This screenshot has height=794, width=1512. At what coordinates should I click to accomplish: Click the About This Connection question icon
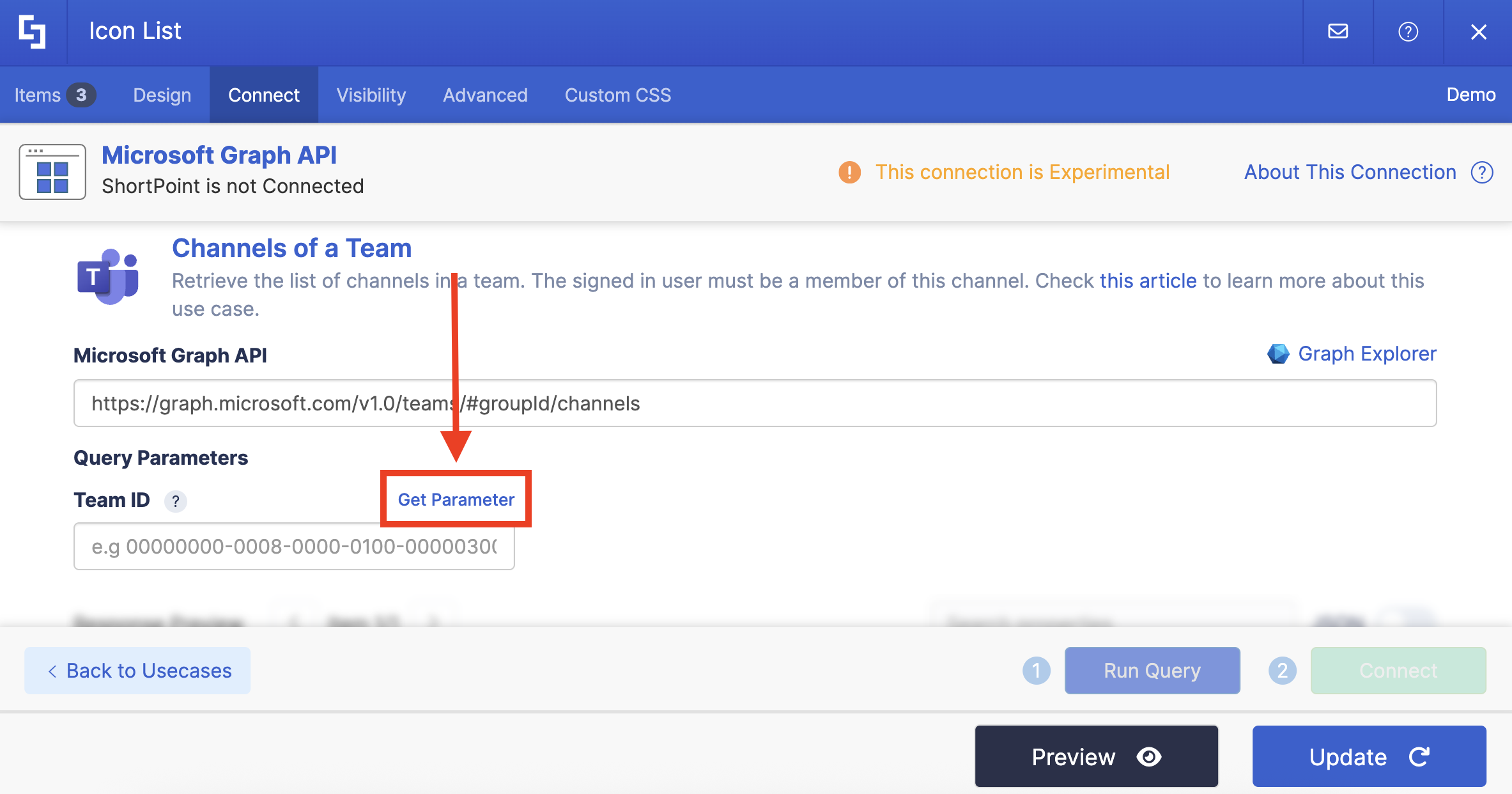pos(1482,172)
